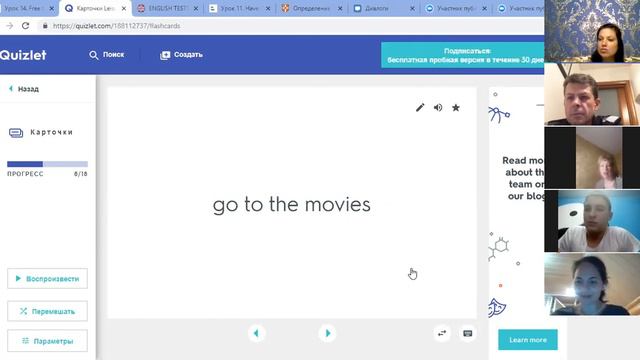
Task: Flip the card showing go to the movies
Action: click(x=291, y=204)
